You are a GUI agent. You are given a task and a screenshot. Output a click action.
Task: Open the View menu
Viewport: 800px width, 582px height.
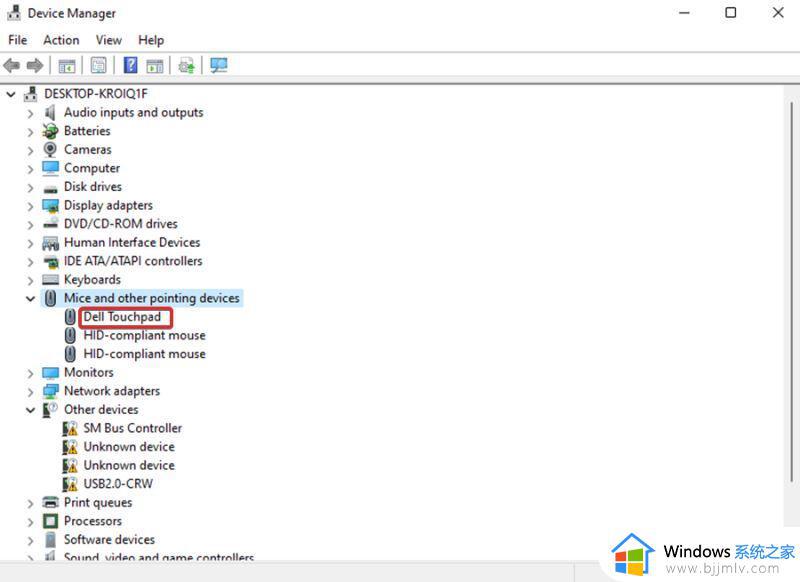click(x=109, y=40)
